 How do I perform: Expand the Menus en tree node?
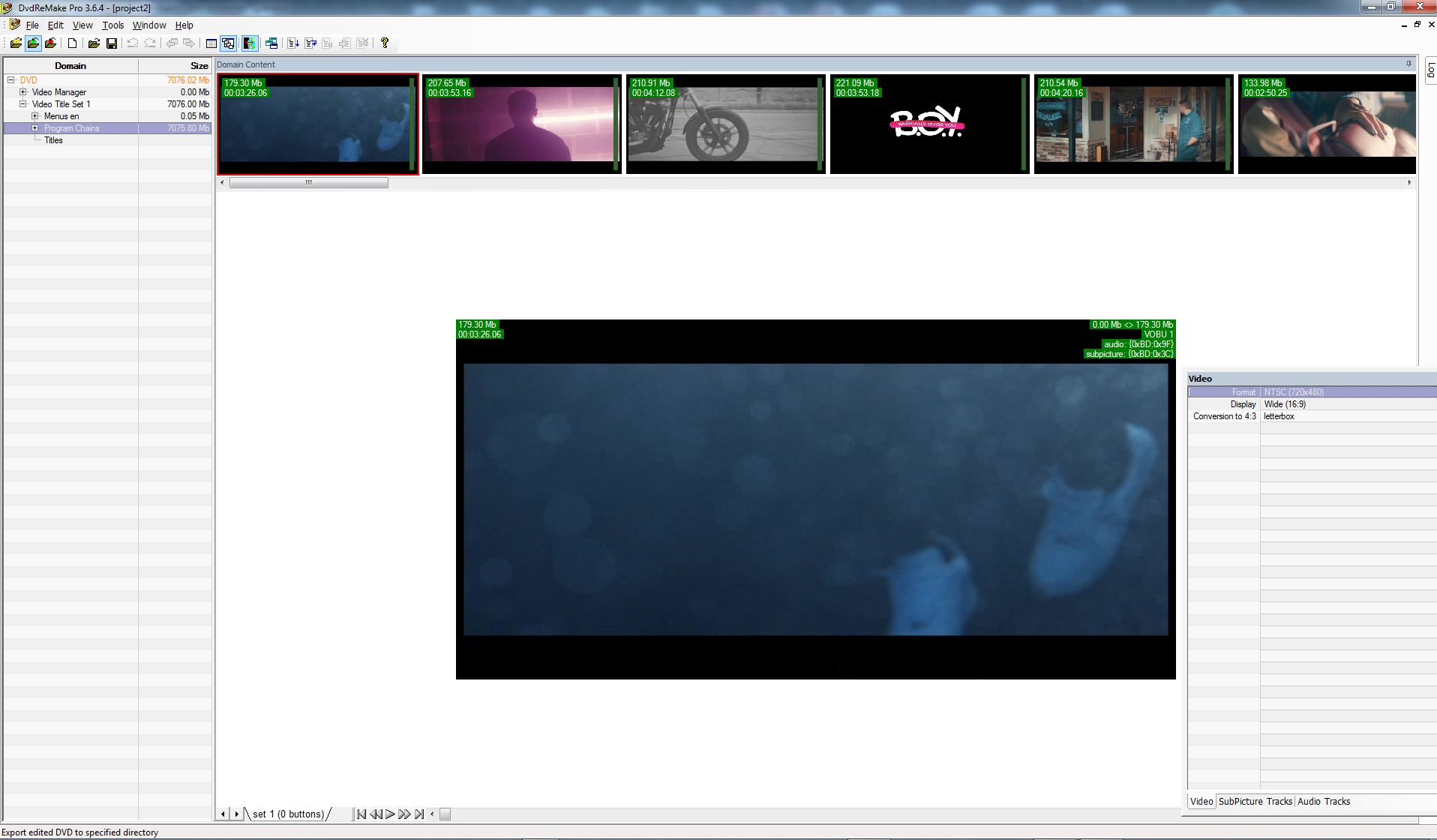tap(35, 116)
